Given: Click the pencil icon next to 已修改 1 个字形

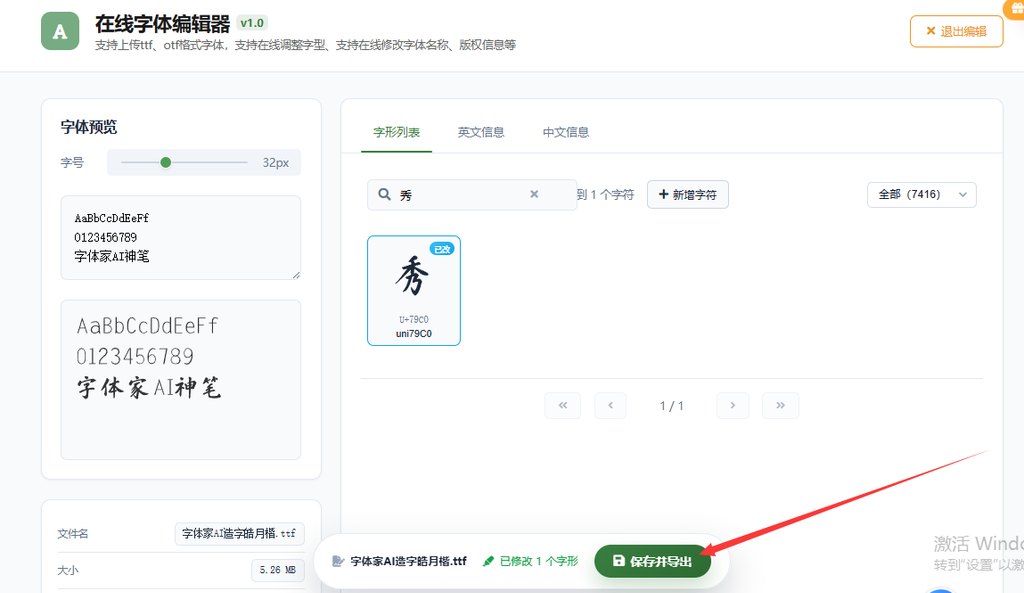Looking at the screenshot, I should (489, 560).
